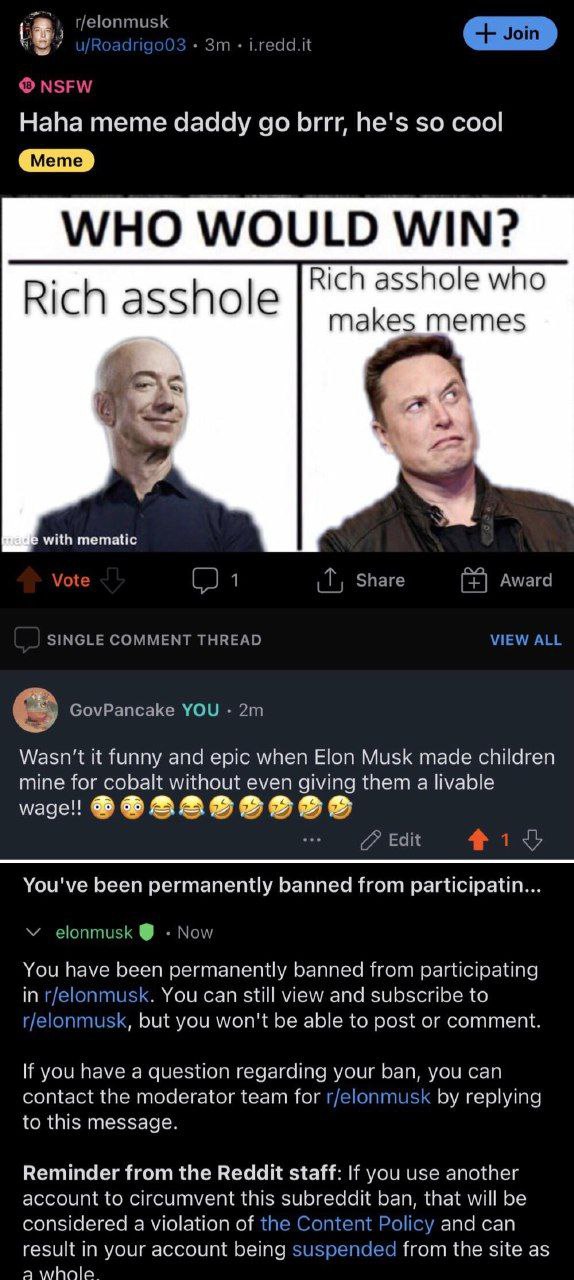View all comments in the thread
The height and width of the screenshot is (1280, 574).
point(526,640)
